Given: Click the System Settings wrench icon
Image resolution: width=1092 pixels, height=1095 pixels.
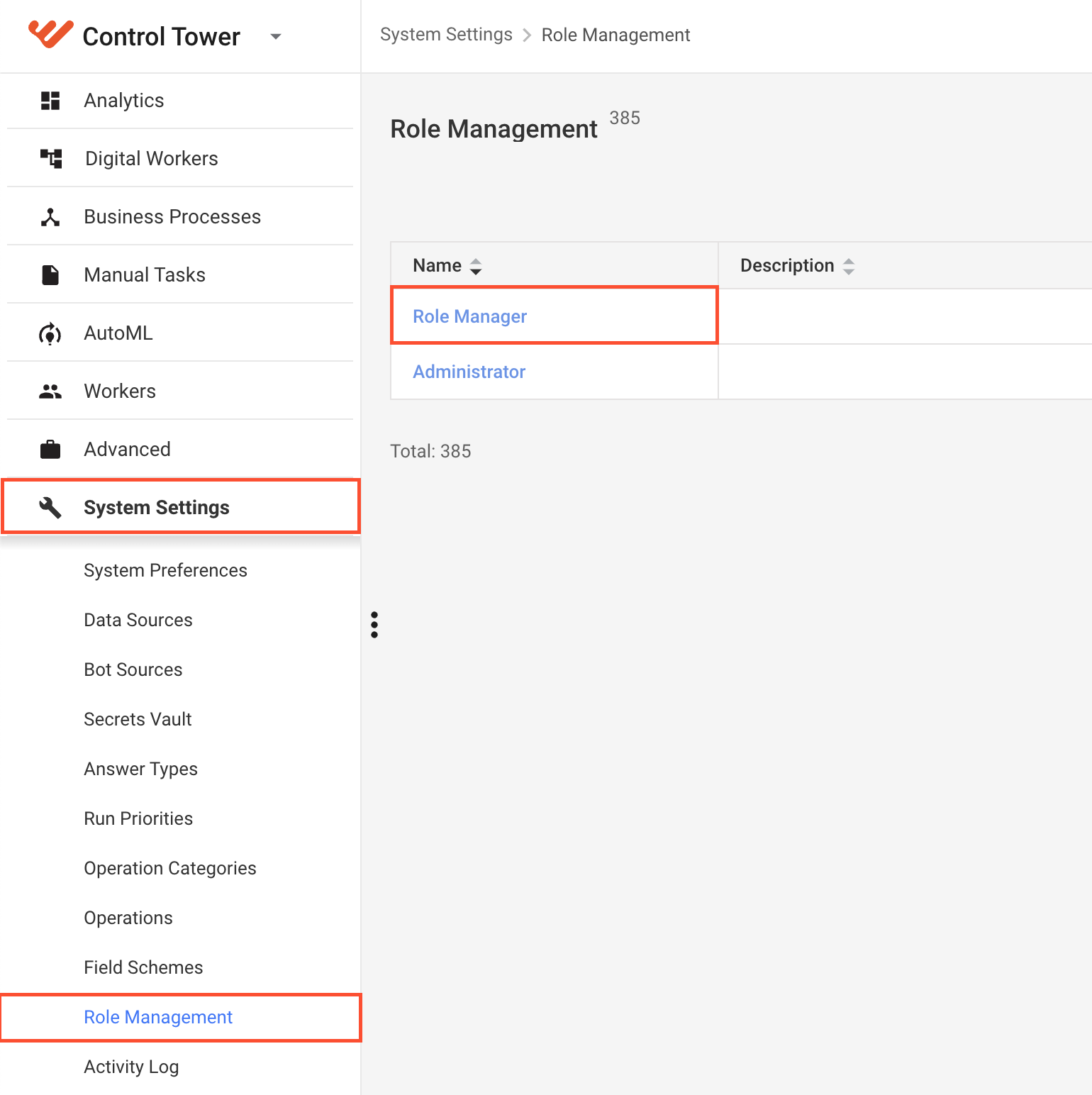Looking at the screenshot, I should coord(50,508).
